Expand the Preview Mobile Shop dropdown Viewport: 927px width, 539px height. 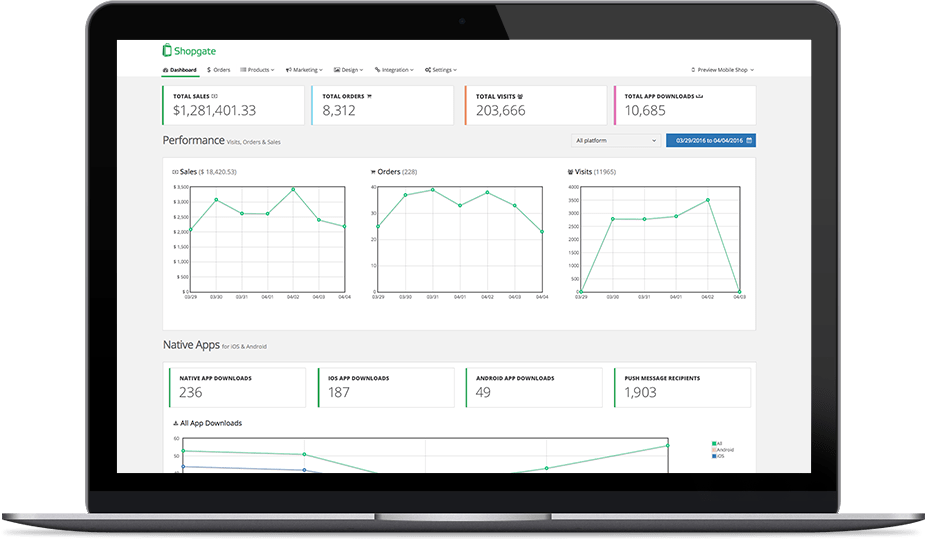pos(722,70)
